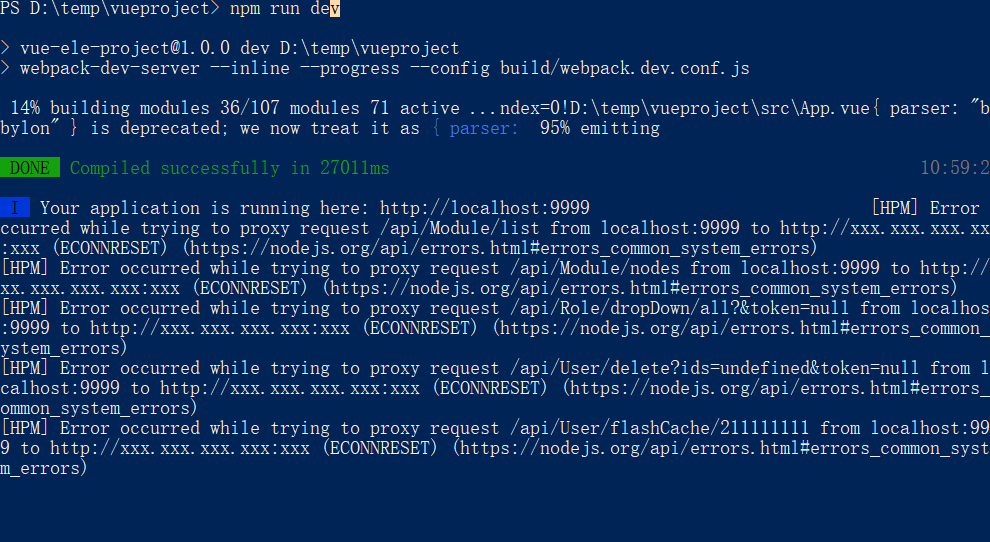The width and height of the screenshot is (990, 542).
Task: Click the 95% emitting progress text
Action: click(x=600, y=128)
